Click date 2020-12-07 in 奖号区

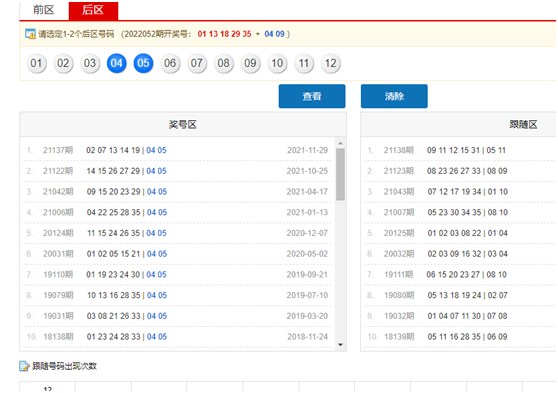point(307,233)
